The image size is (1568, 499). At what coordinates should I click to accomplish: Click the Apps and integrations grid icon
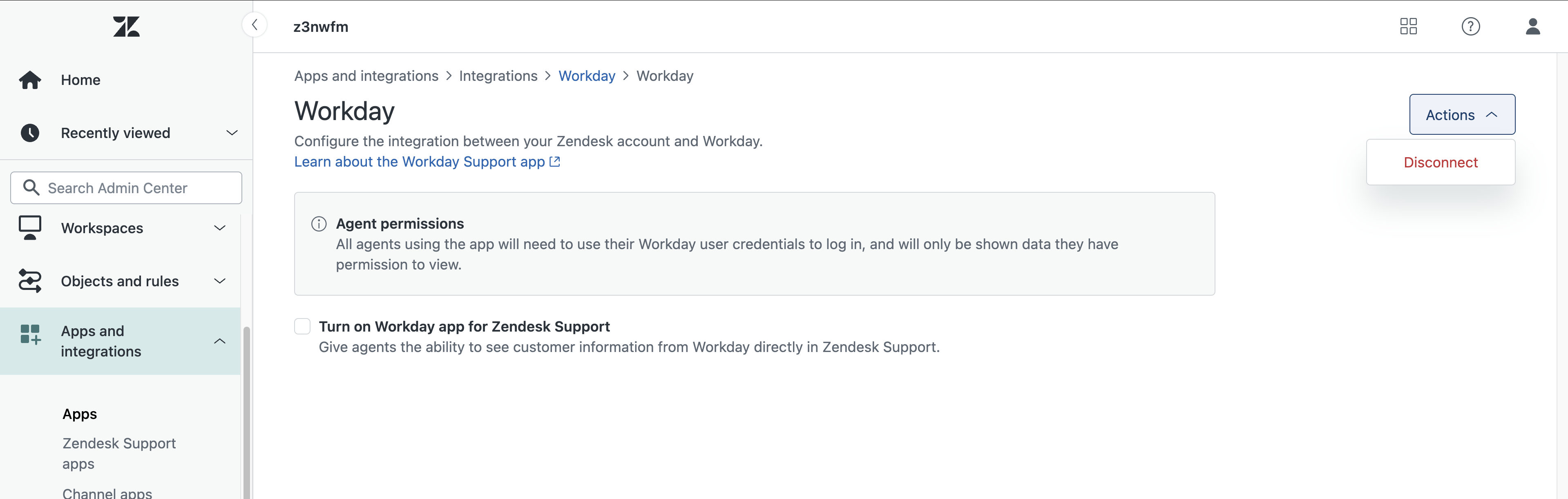(30, 334)
